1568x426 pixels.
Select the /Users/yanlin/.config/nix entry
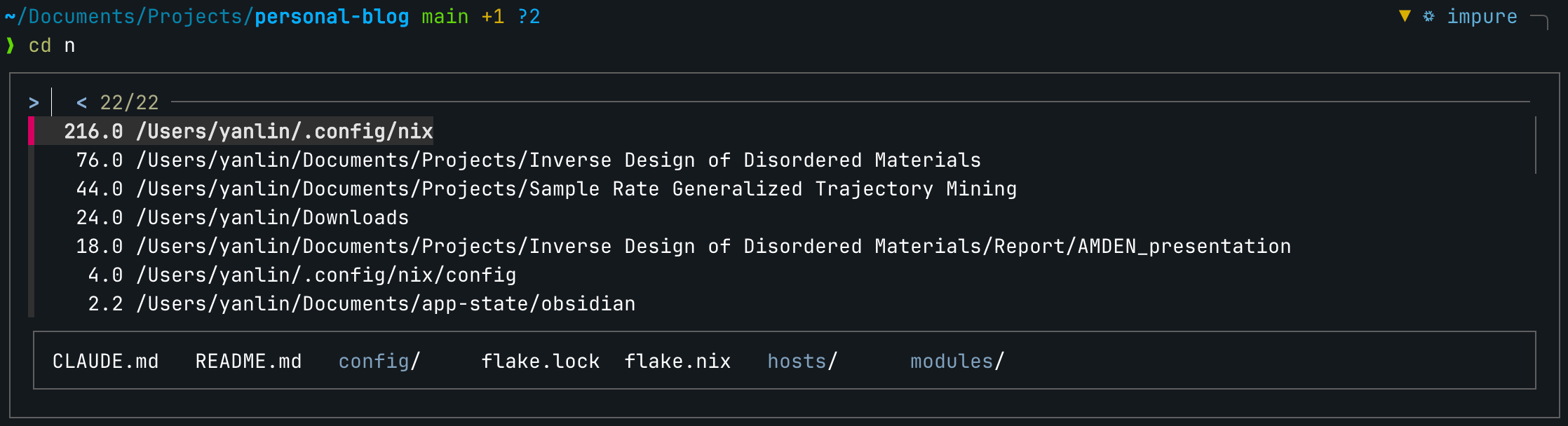click(284, 132)
